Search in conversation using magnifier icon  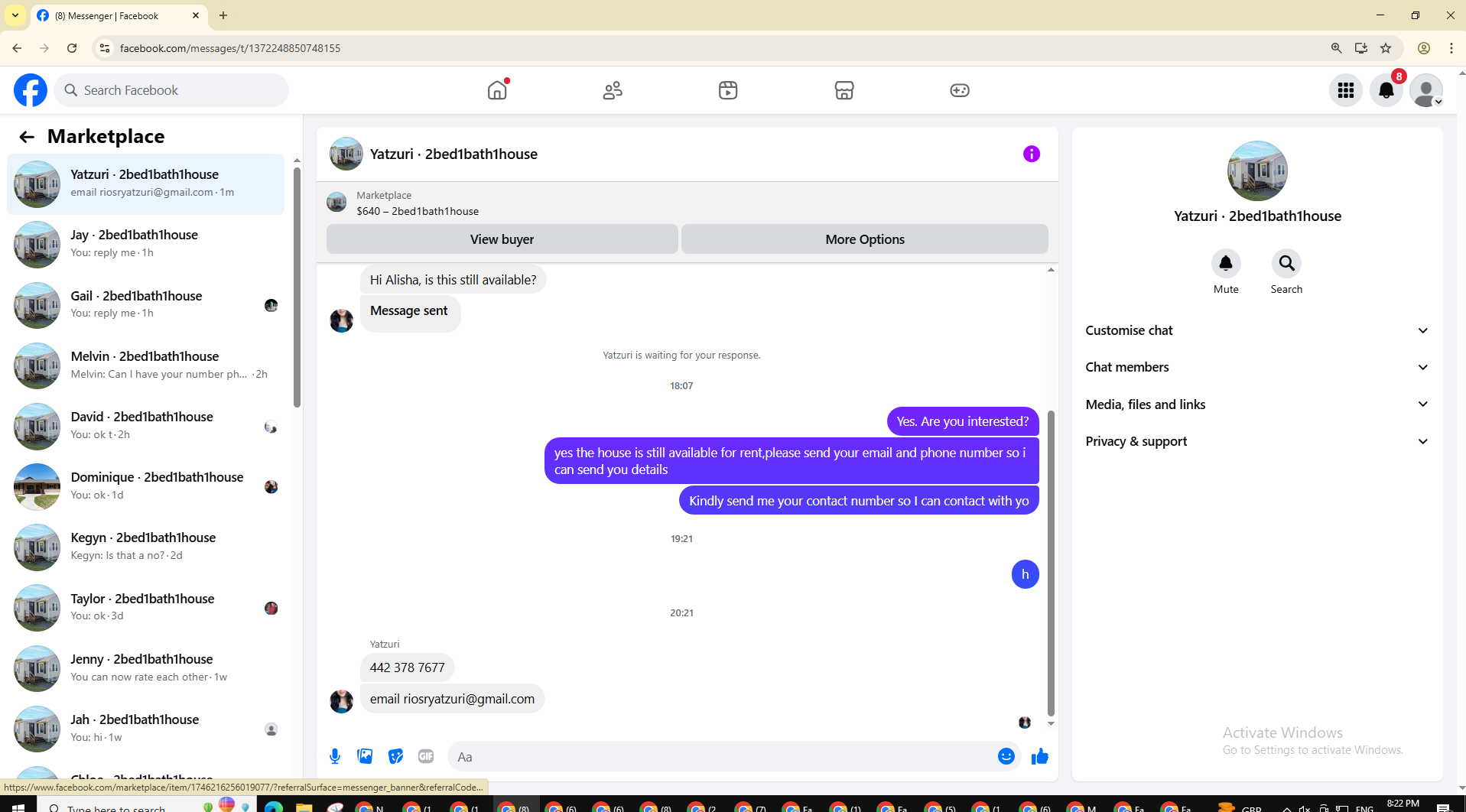click(1287, 264)
